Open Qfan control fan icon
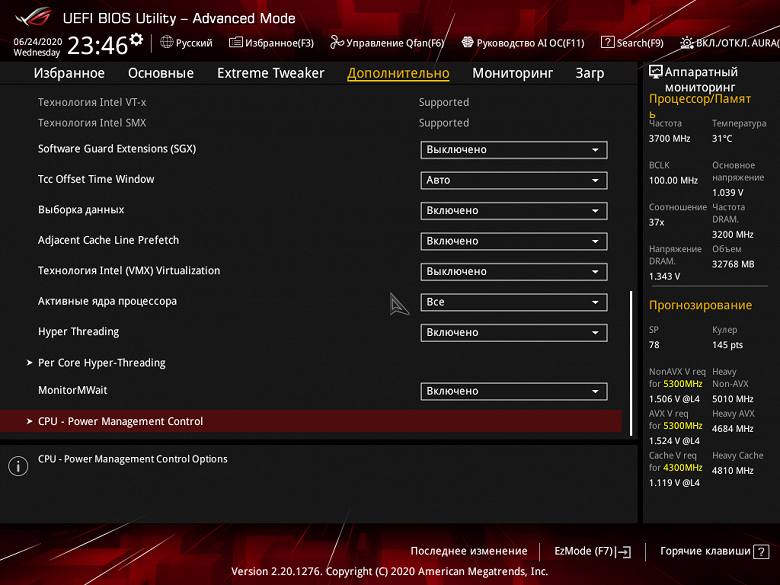The width and height of the screenshot is (780, 585). click(337, 43)
